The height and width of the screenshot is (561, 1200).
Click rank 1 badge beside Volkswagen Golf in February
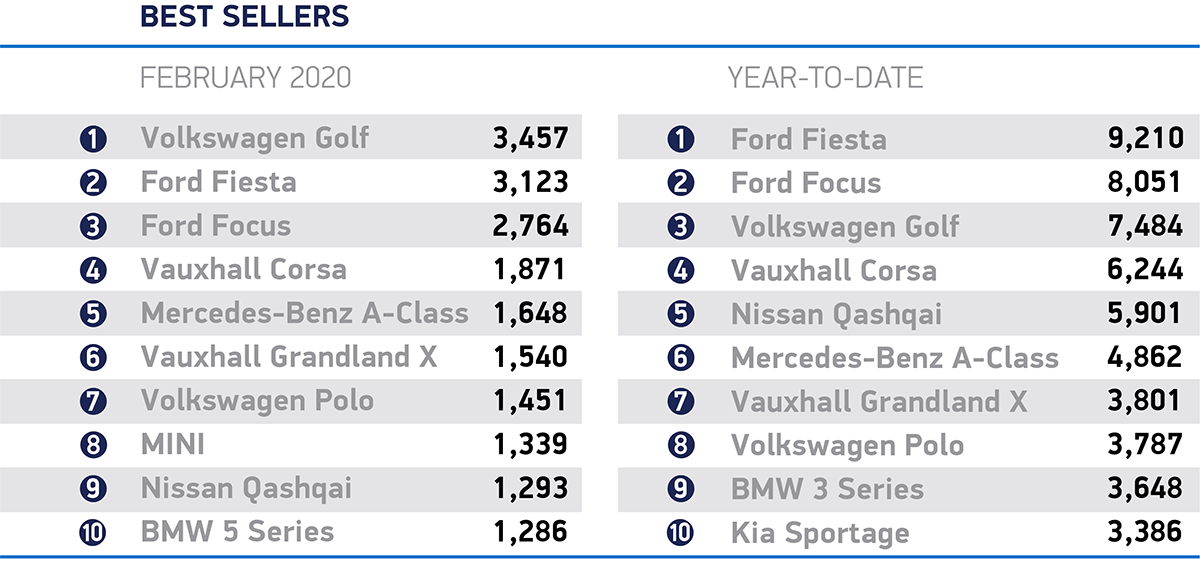(x=93, y=138)
